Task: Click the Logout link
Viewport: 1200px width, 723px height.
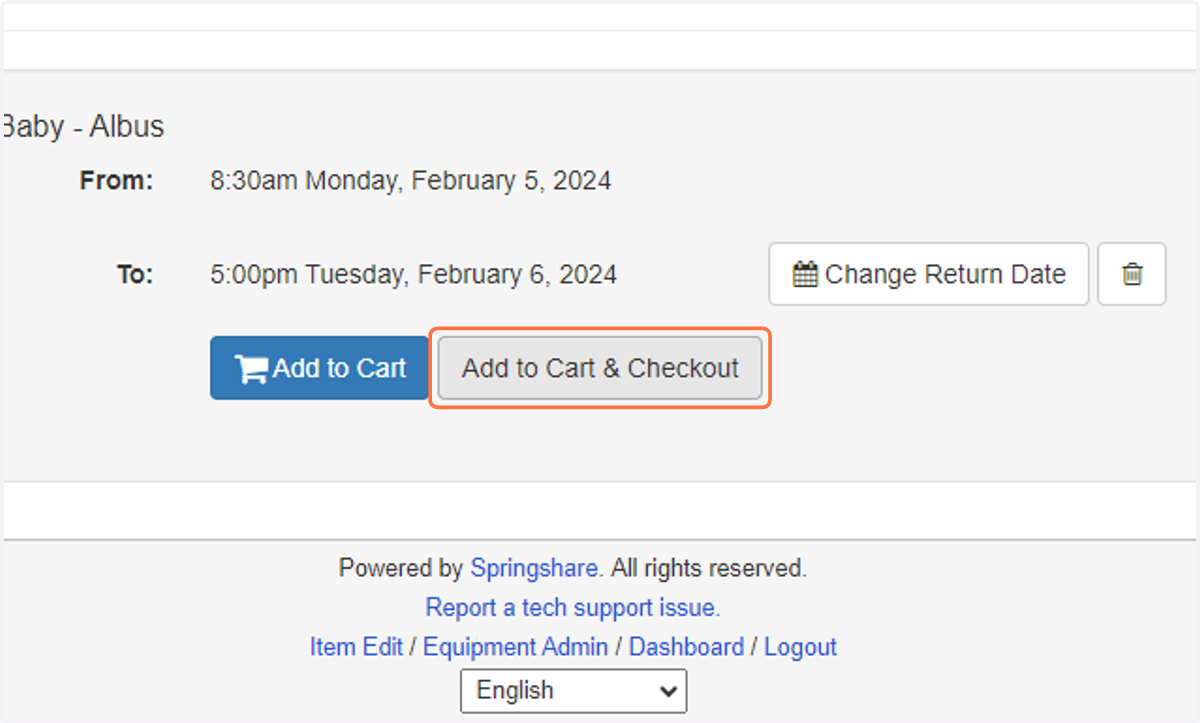Action: pyautogui.click(x=801, y=647)
